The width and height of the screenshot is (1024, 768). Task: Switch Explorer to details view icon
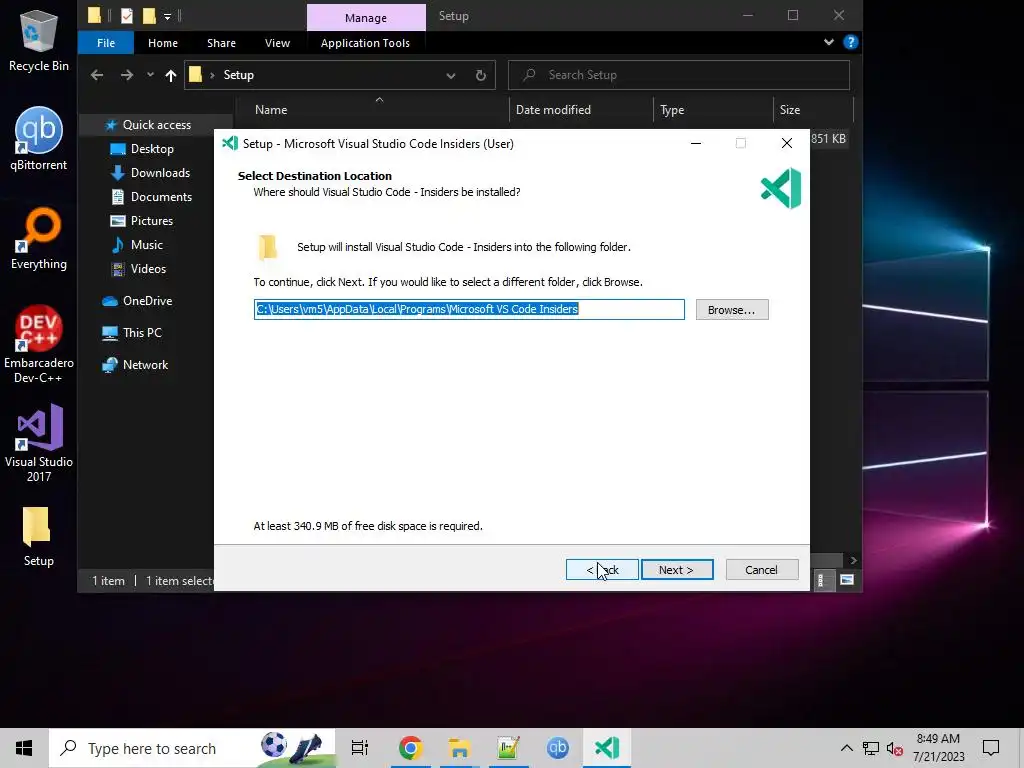click(x=822, y=580)
